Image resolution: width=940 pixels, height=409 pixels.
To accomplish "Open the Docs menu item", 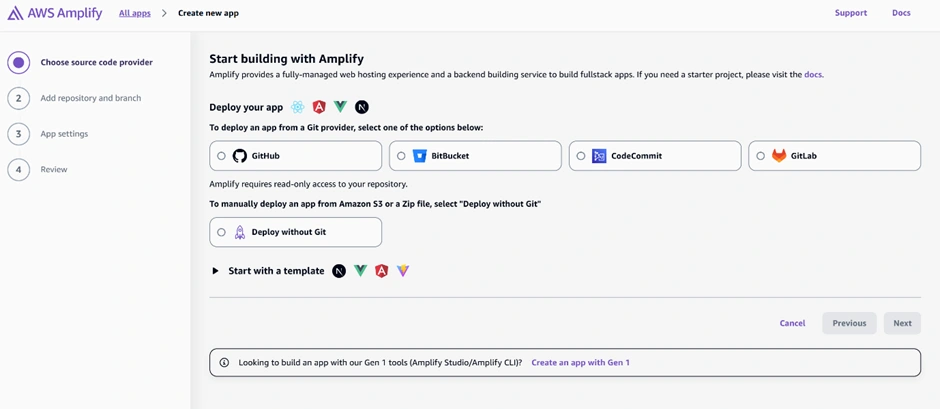I will (x=901, y=13).
